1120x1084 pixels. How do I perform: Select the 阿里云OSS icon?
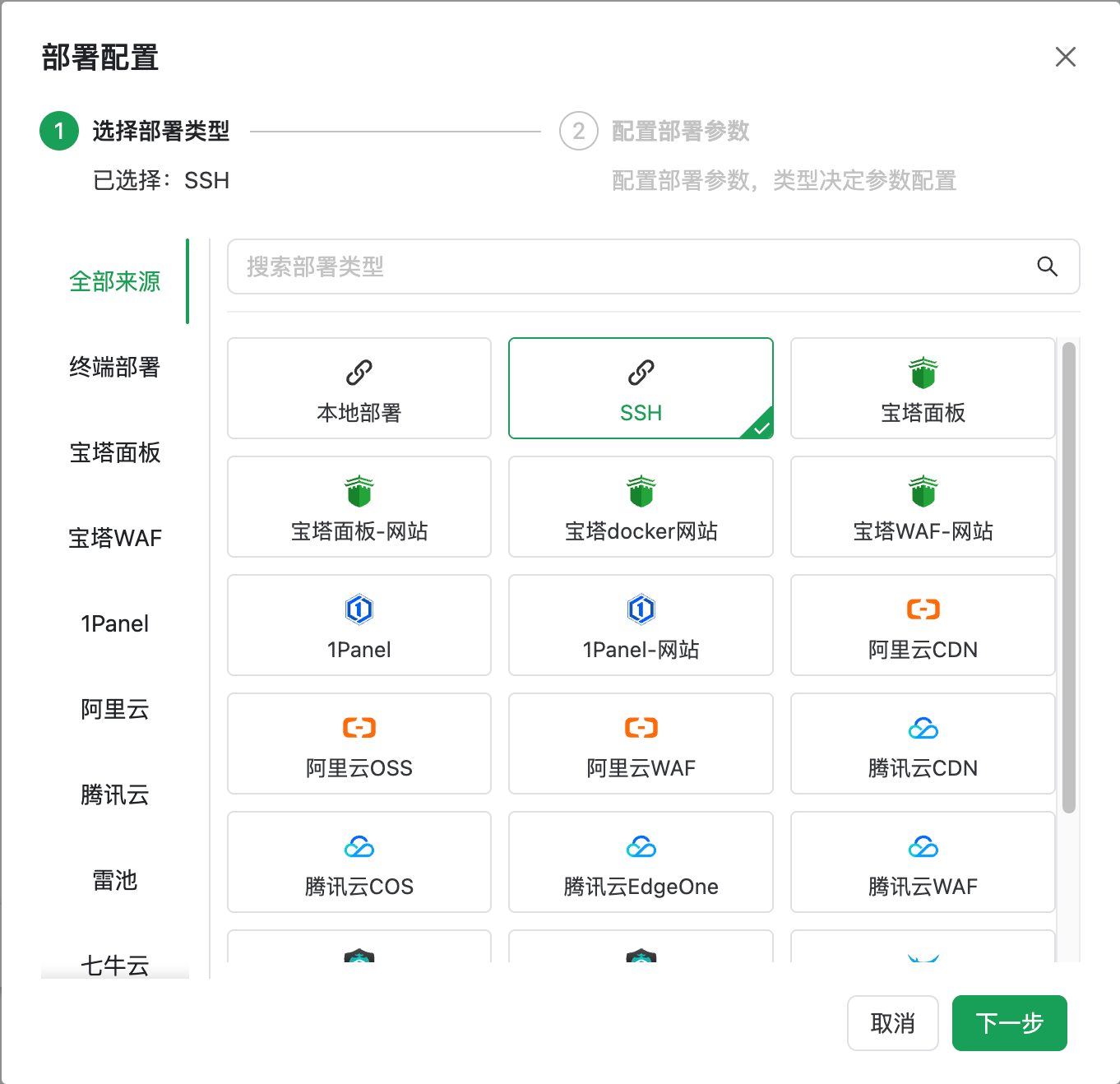359,728
